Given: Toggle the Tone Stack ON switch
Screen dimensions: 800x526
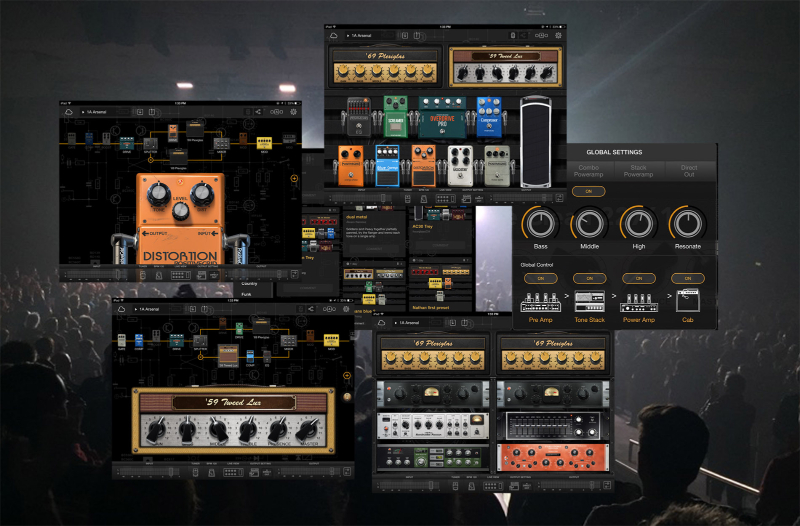Looking at the screenshot, I should point(589,279).
